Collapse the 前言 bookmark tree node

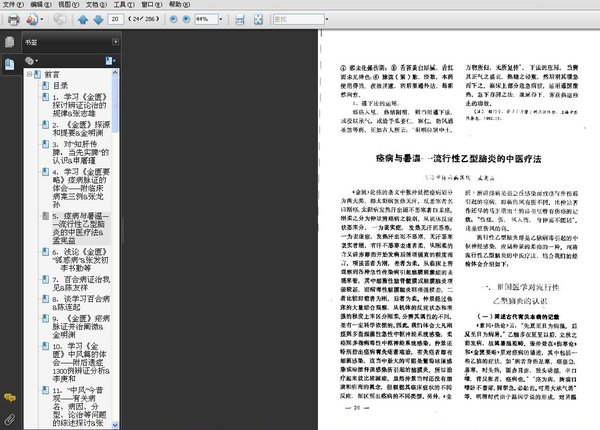pos(29,74)
